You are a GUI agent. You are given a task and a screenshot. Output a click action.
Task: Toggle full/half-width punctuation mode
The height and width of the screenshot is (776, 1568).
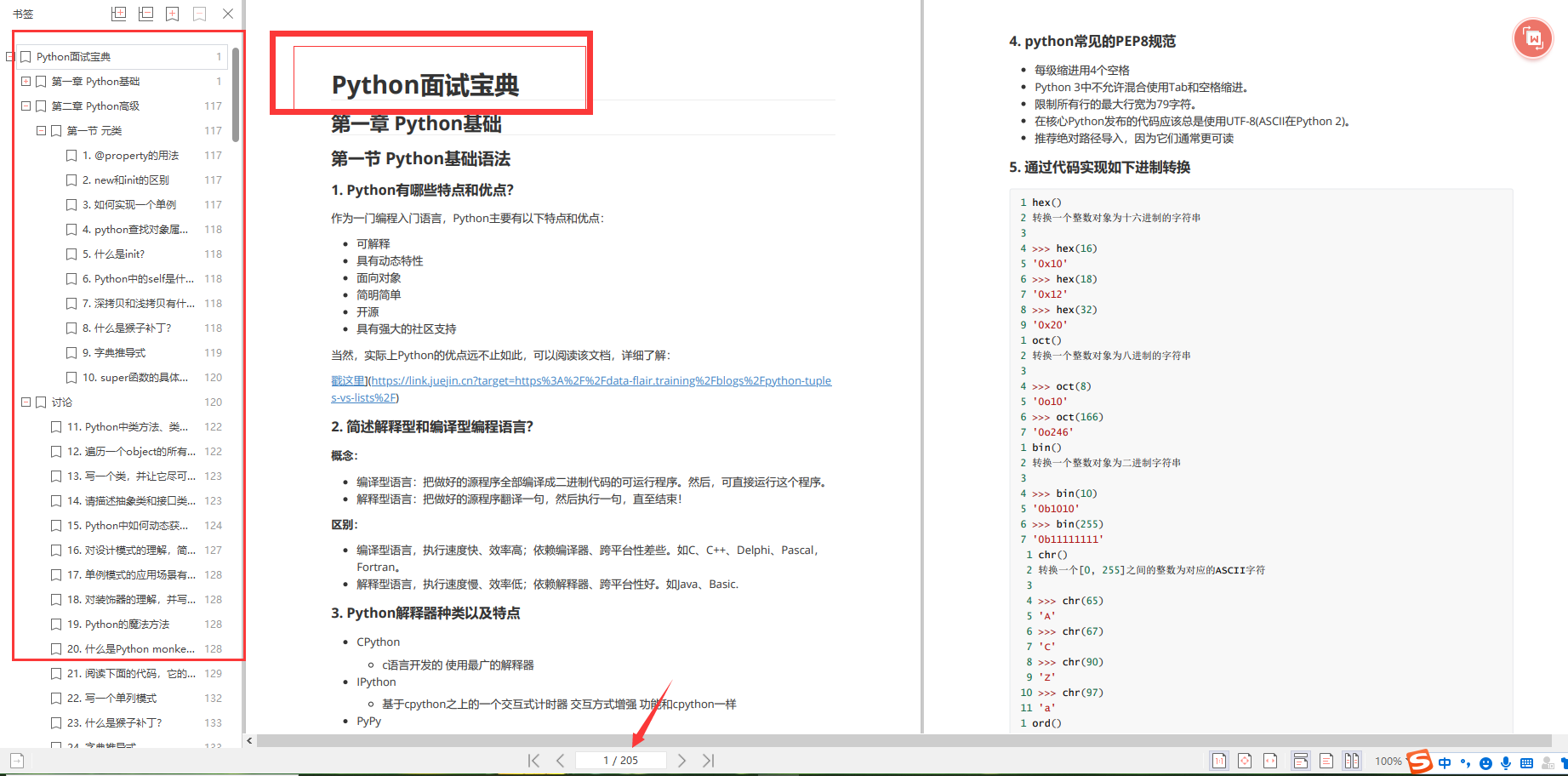[x=1465, y=762]
